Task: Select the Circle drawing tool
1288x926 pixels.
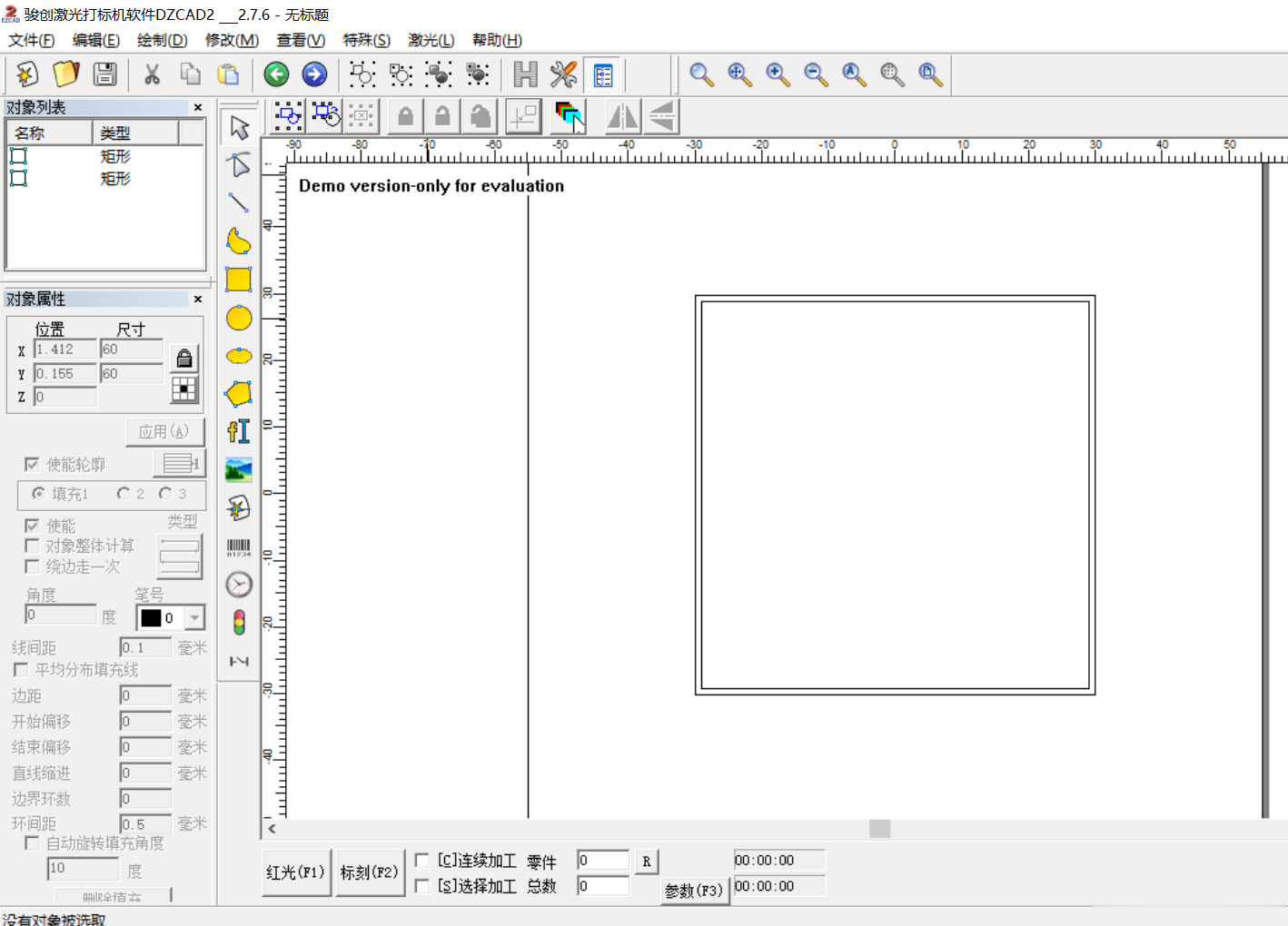Action: coord(239,318)
